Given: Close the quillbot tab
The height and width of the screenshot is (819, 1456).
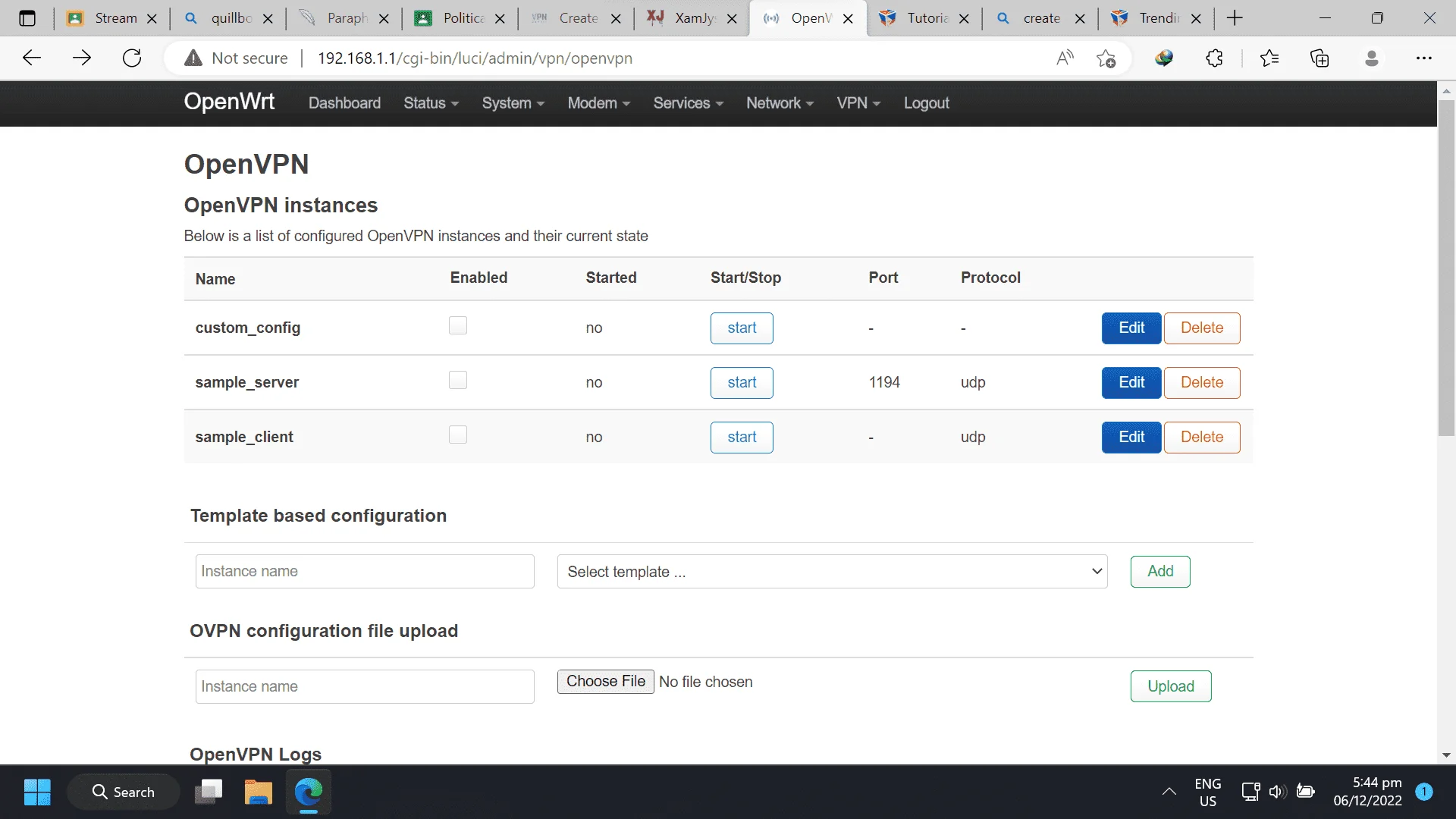Looking at the screenshot, I should pyautogui.click(x=268, y=19).
